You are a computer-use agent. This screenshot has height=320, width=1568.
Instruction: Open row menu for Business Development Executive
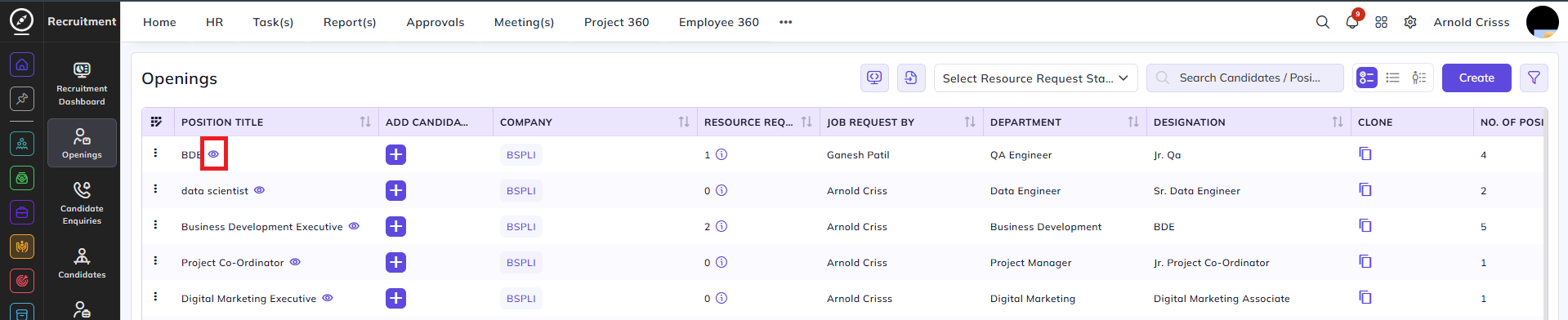tap(155, 224)
